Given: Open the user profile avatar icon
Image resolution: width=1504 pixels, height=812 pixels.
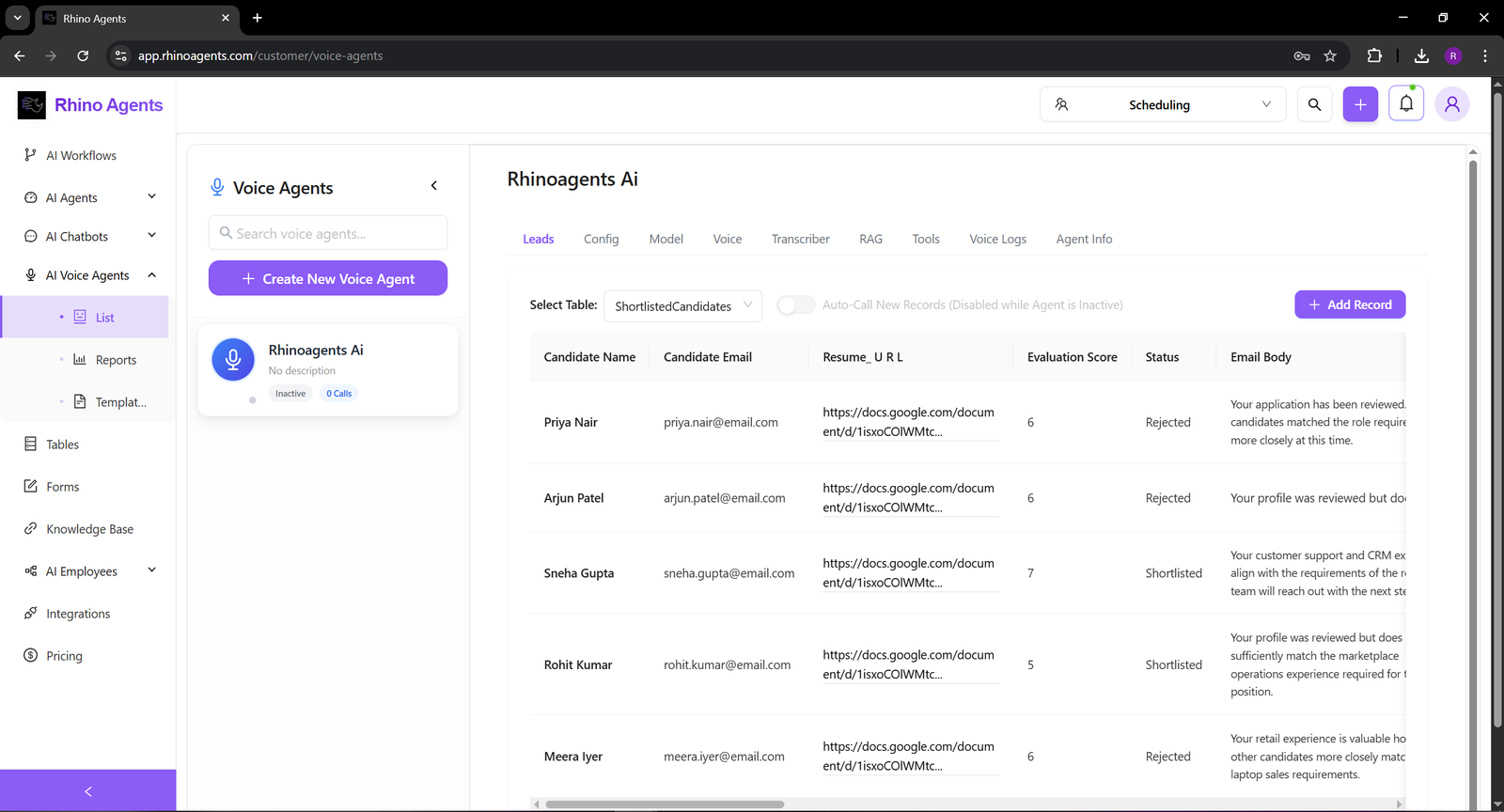Looking at the screenshot, I should point(1451,104).
